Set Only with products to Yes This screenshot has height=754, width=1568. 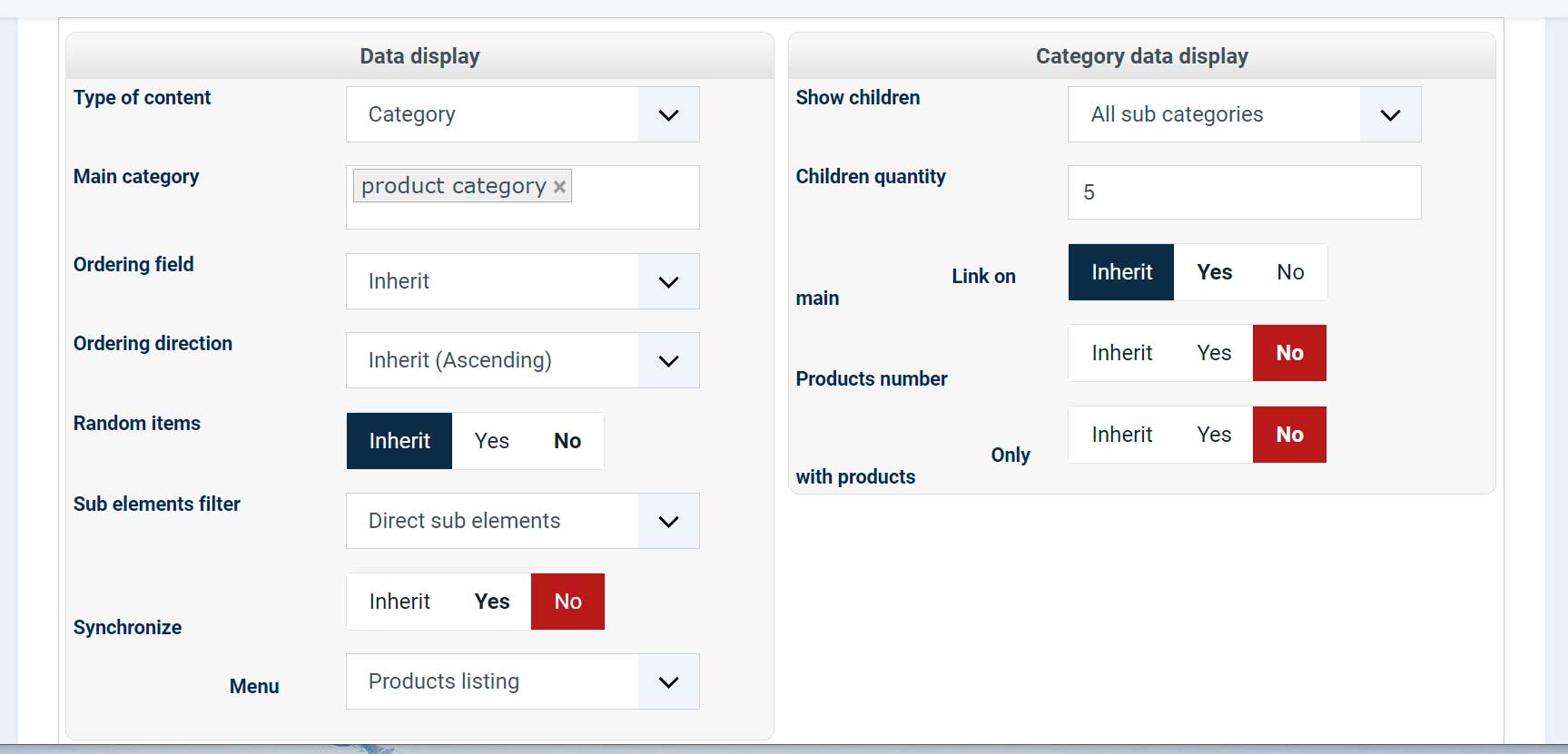(x=1214, y=435)
